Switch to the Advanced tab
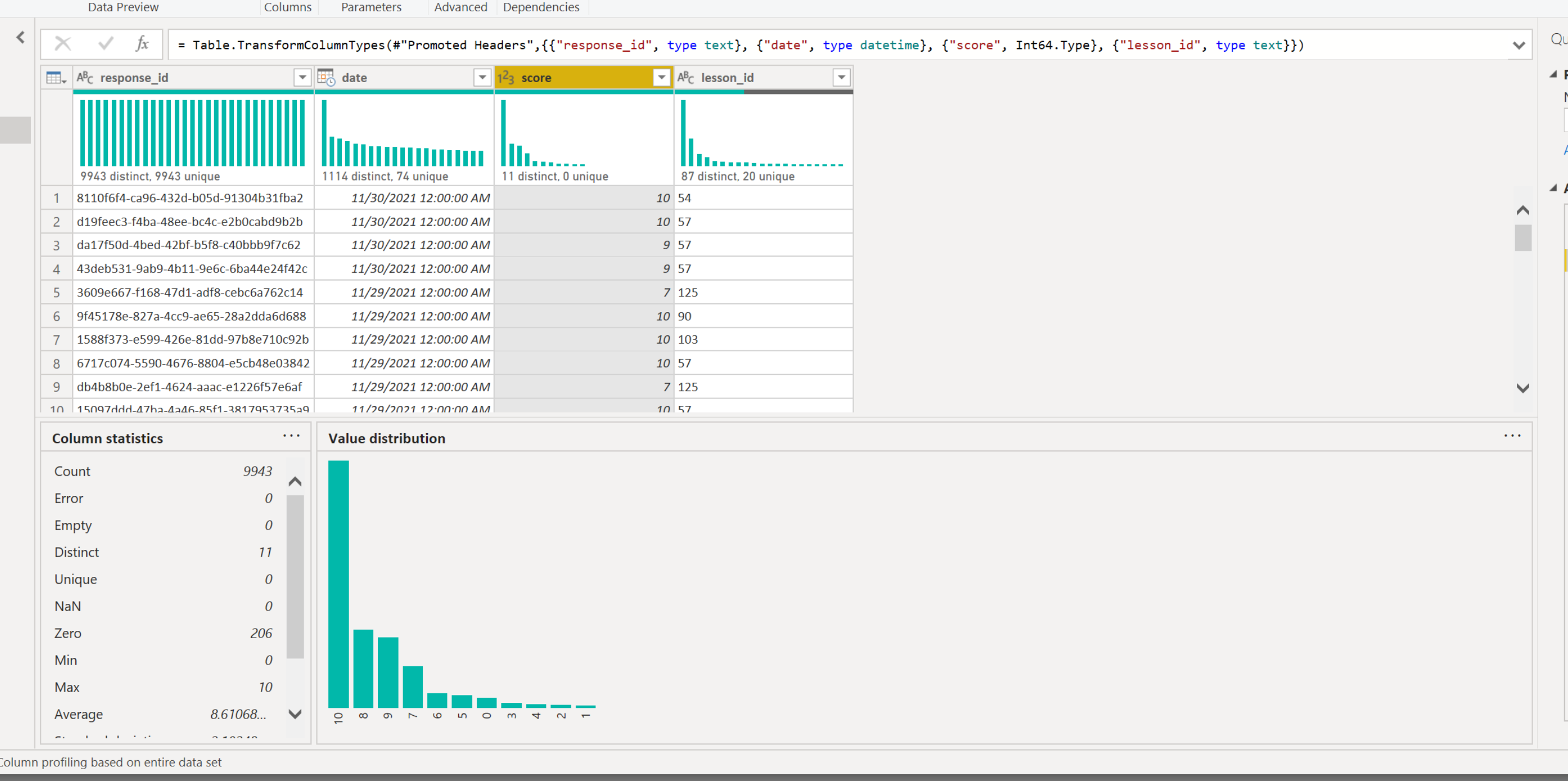The image size is (1568, 781). pyautogui.click(x=461, y=7)
